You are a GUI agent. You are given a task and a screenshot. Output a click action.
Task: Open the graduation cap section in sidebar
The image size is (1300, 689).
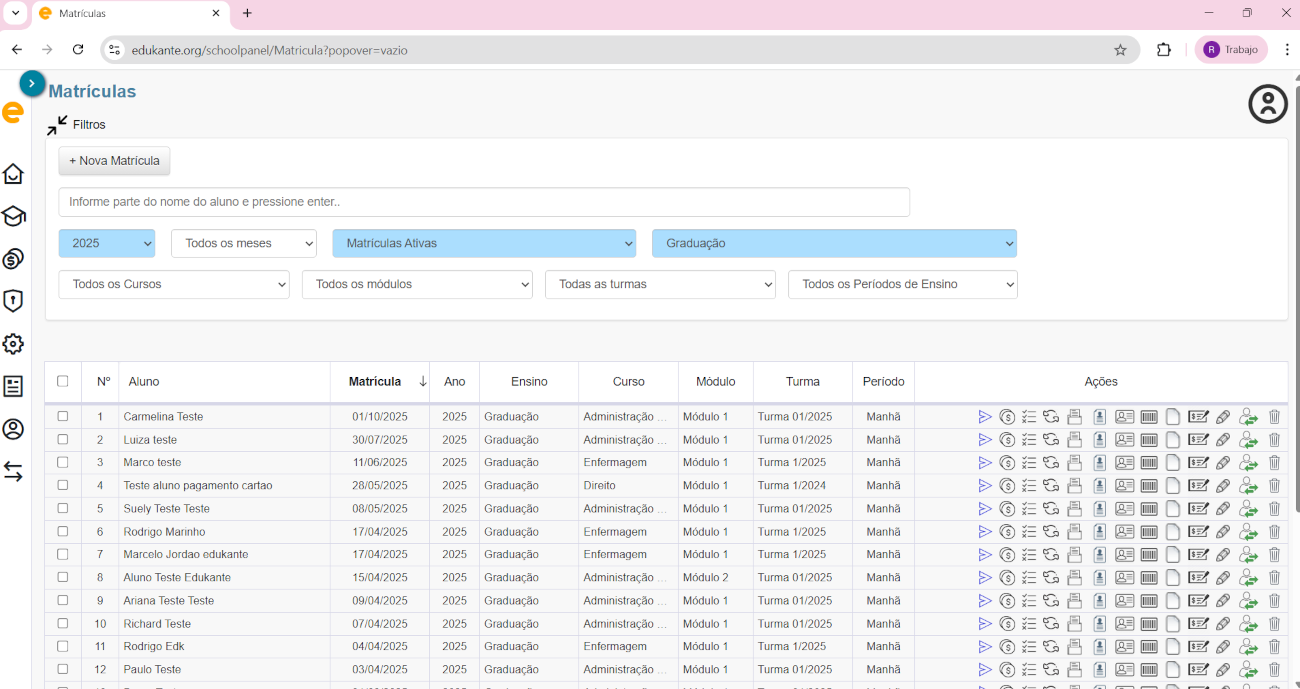(13, 217)
